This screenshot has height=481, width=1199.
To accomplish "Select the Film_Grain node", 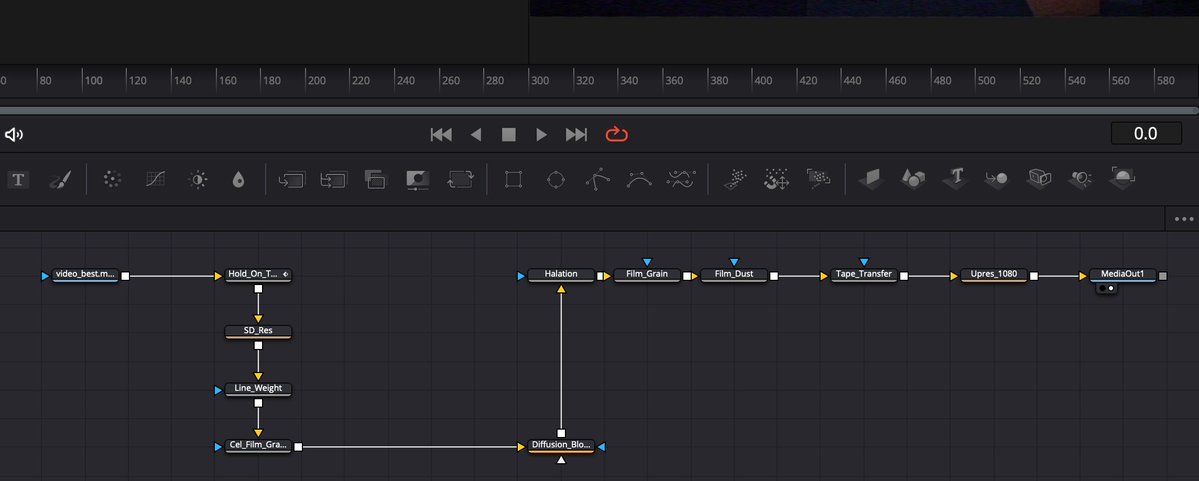I will coord(647,275).
